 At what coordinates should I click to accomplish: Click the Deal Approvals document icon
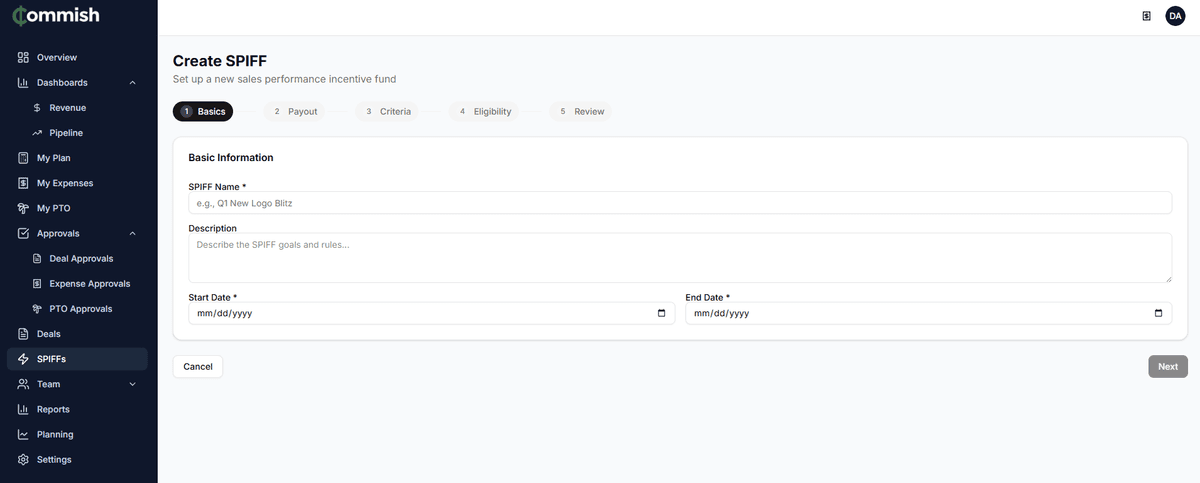coord(36,258)
